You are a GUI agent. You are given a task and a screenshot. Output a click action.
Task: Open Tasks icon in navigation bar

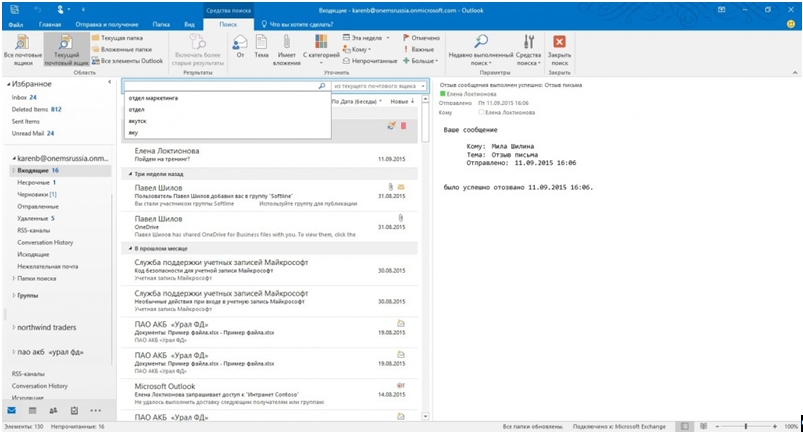pos(74,410)
